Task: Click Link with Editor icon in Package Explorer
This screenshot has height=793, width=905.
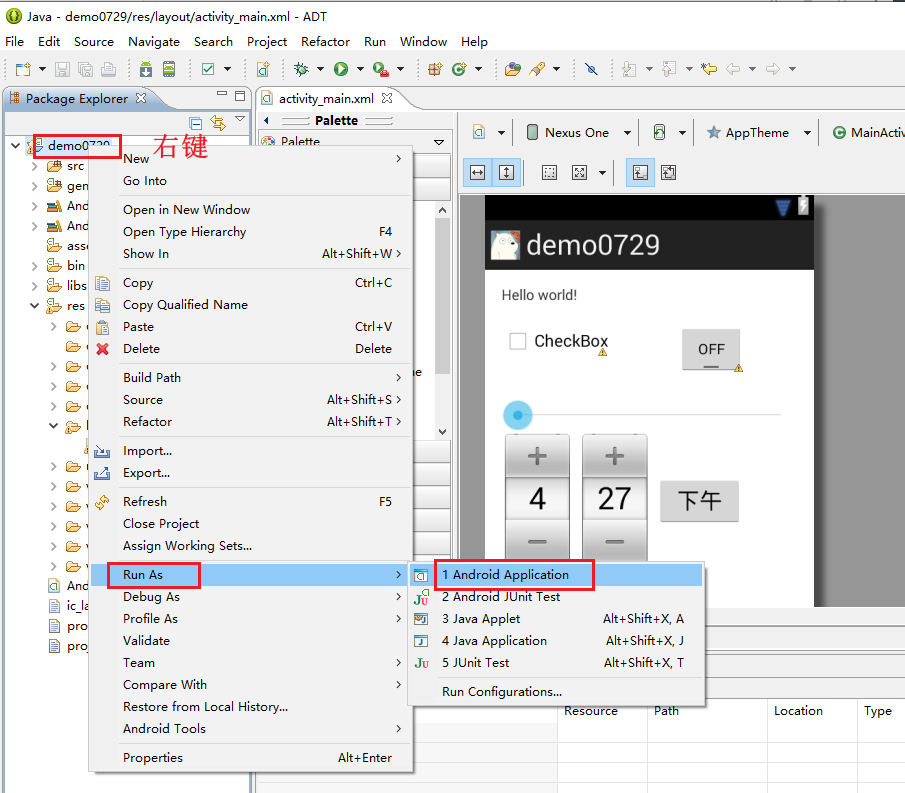Action: pyautogui.click(x=218, y=121)
